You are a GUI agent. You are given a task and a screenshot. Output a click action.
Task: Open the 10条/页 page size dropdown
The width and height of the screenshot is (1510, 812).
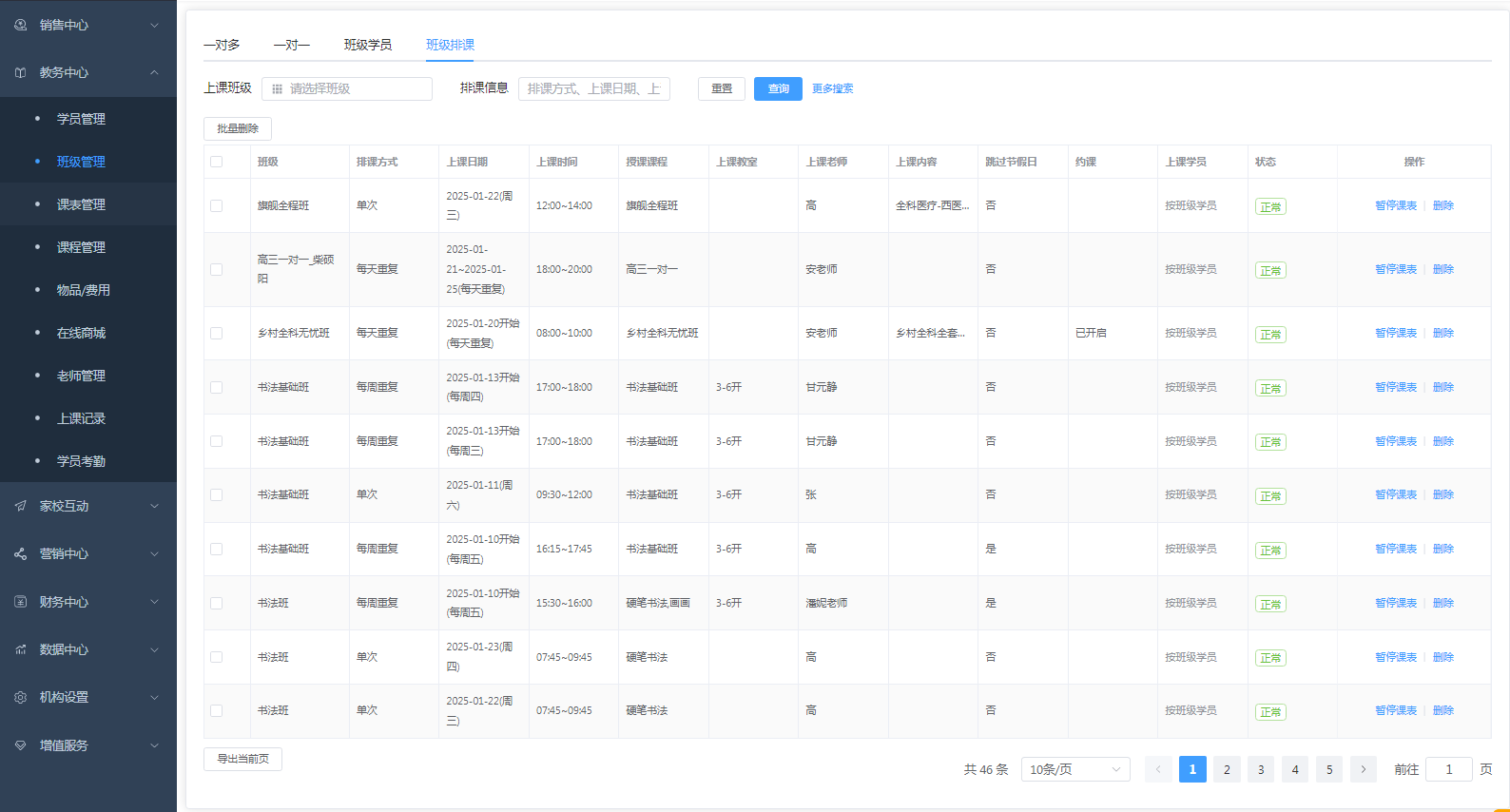[x=1075, y=769]
